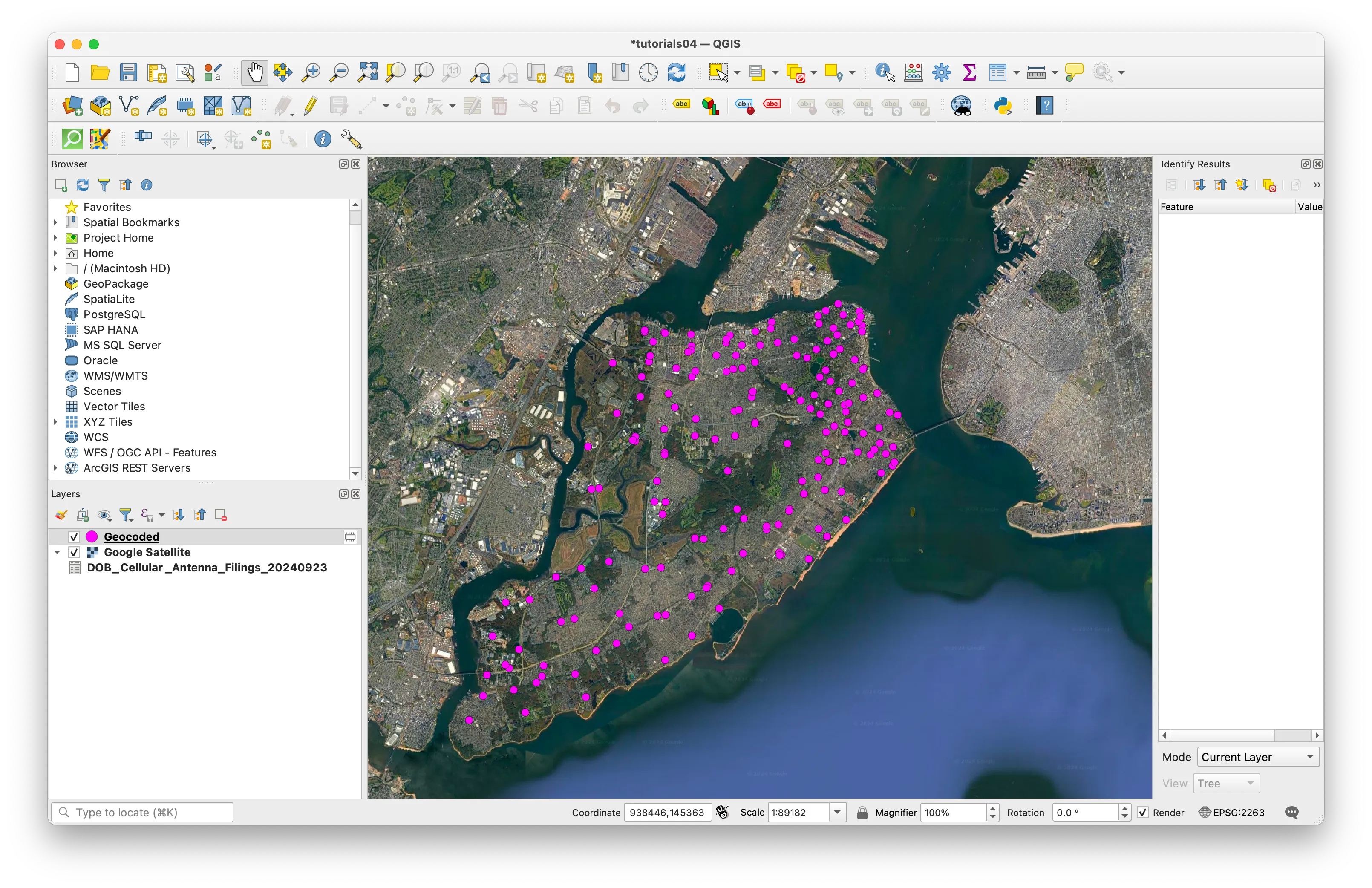
Task: Increase the Rotation value with the stepper
Action: click(x=1125, y=808)
